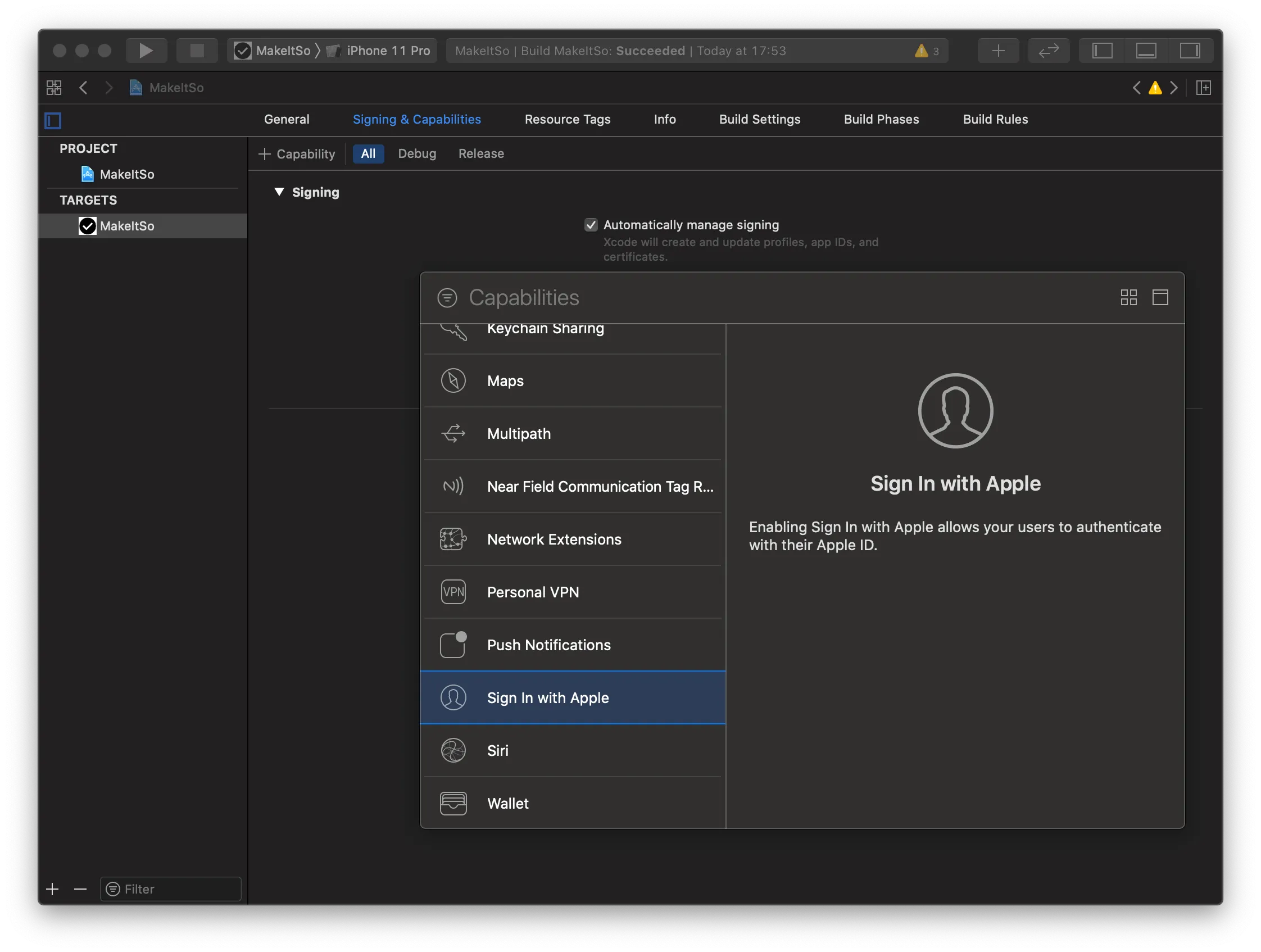Click the Filter field below the navigator

(x=170, y=888)
